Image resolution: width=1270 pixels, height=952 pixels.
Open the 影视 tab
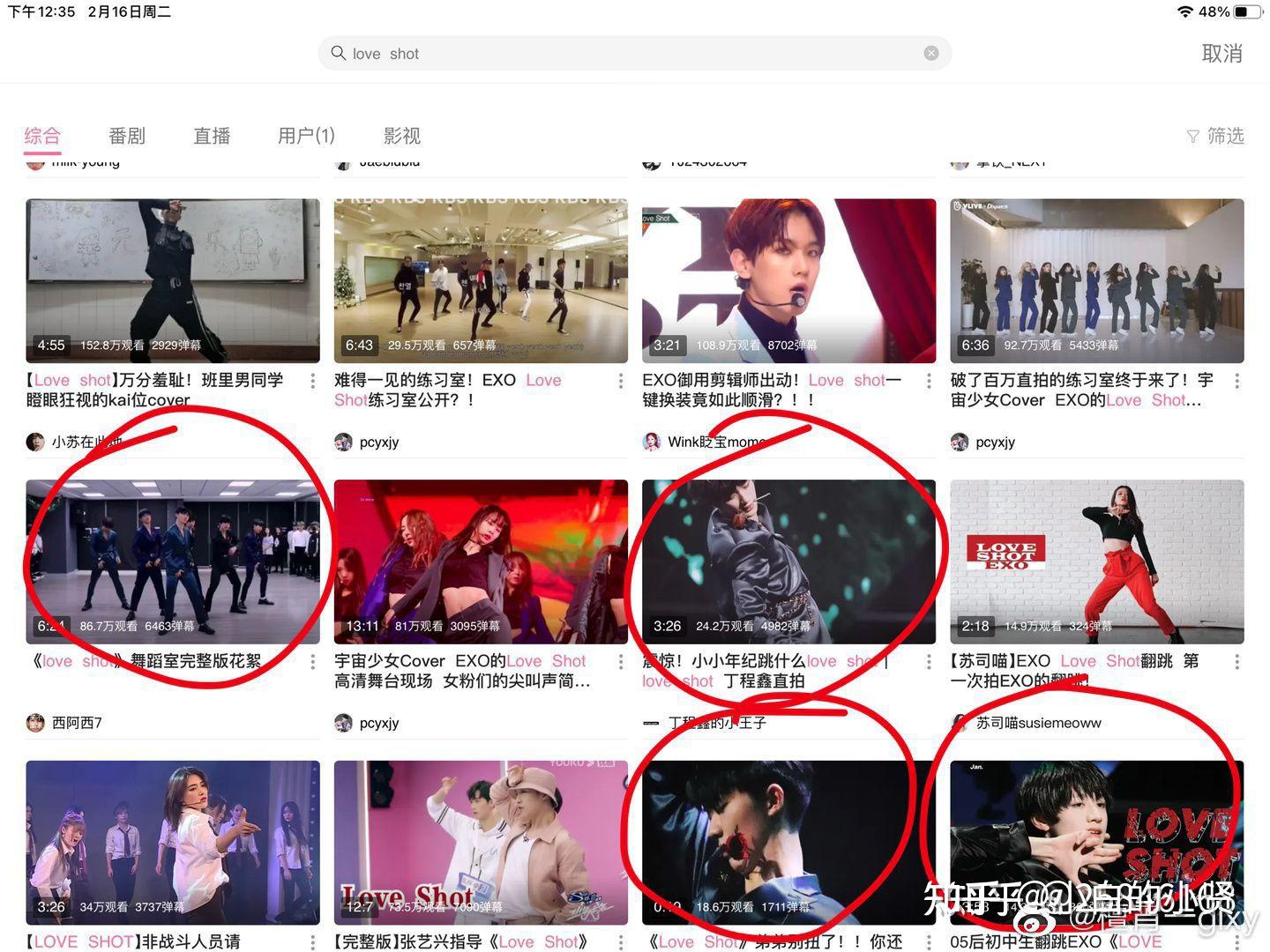(x=402, y=136)
